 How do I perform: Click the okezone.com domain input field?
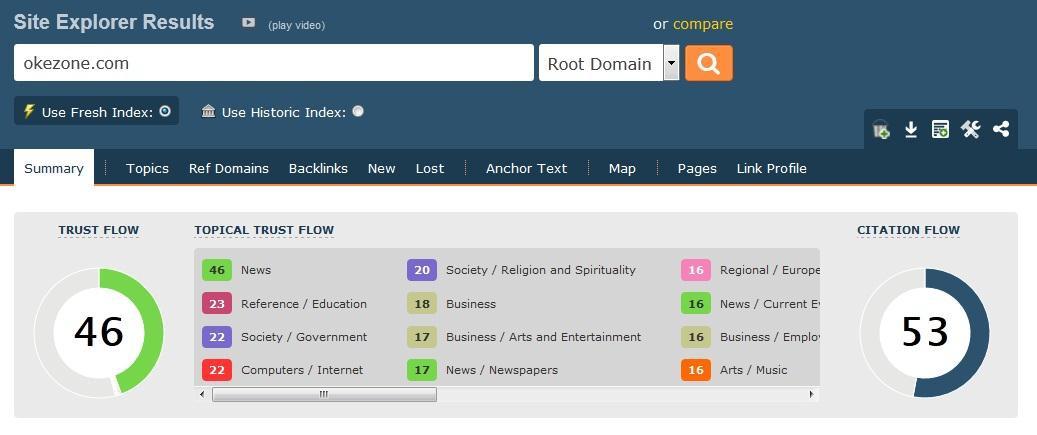pyautogui.click(x=274, y=63)
